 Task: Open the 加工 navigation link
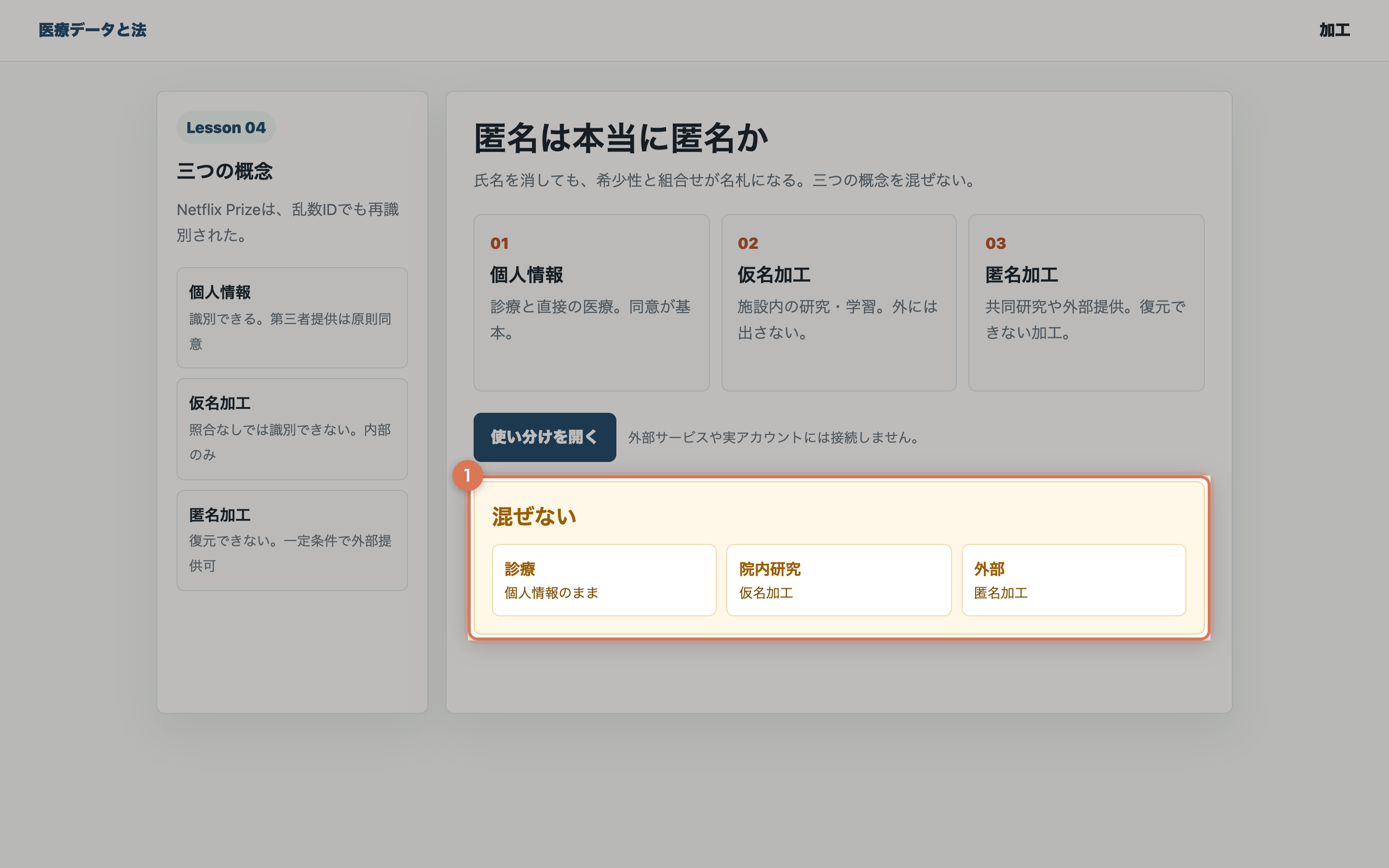[x=1335, y=30]
